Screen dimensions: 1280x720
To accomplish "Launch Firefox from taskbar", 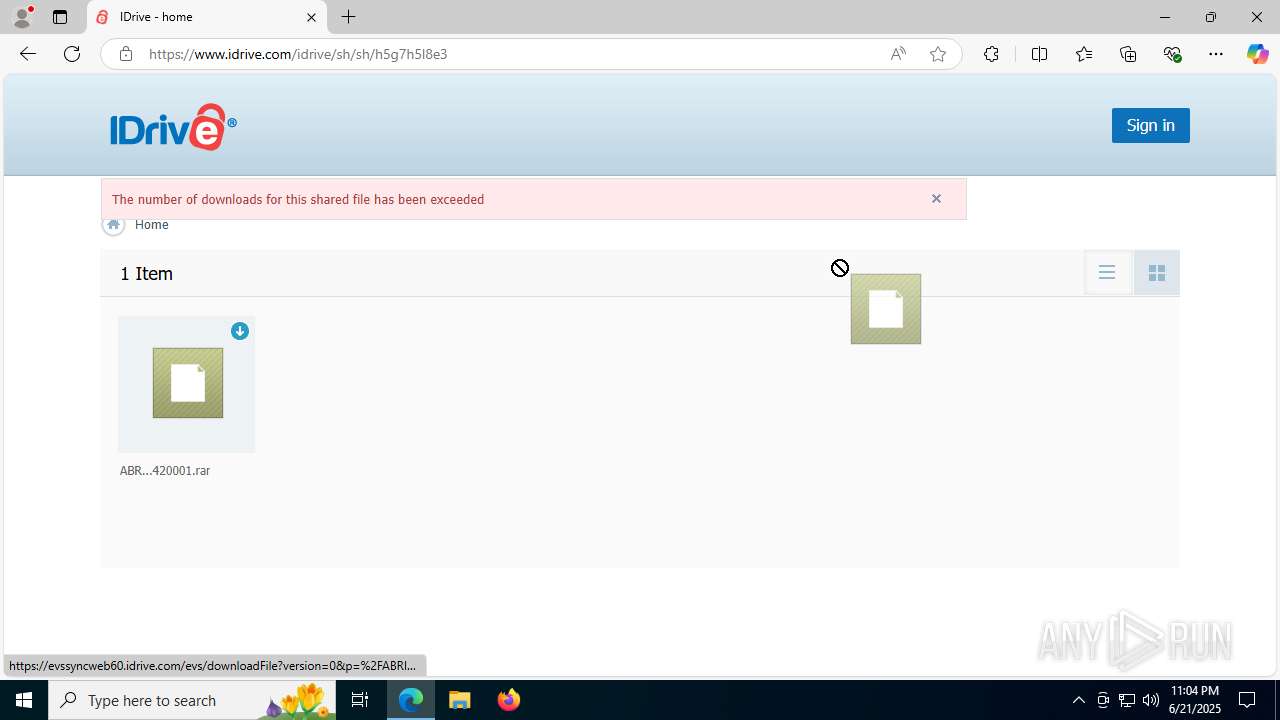I will coord(509,700).
